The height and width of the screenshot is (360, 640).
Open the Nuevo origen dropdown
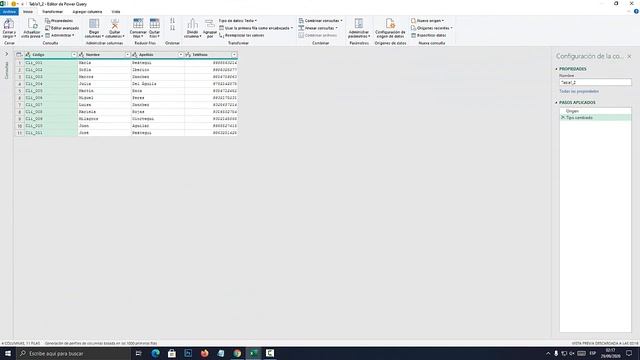(428, 20)
